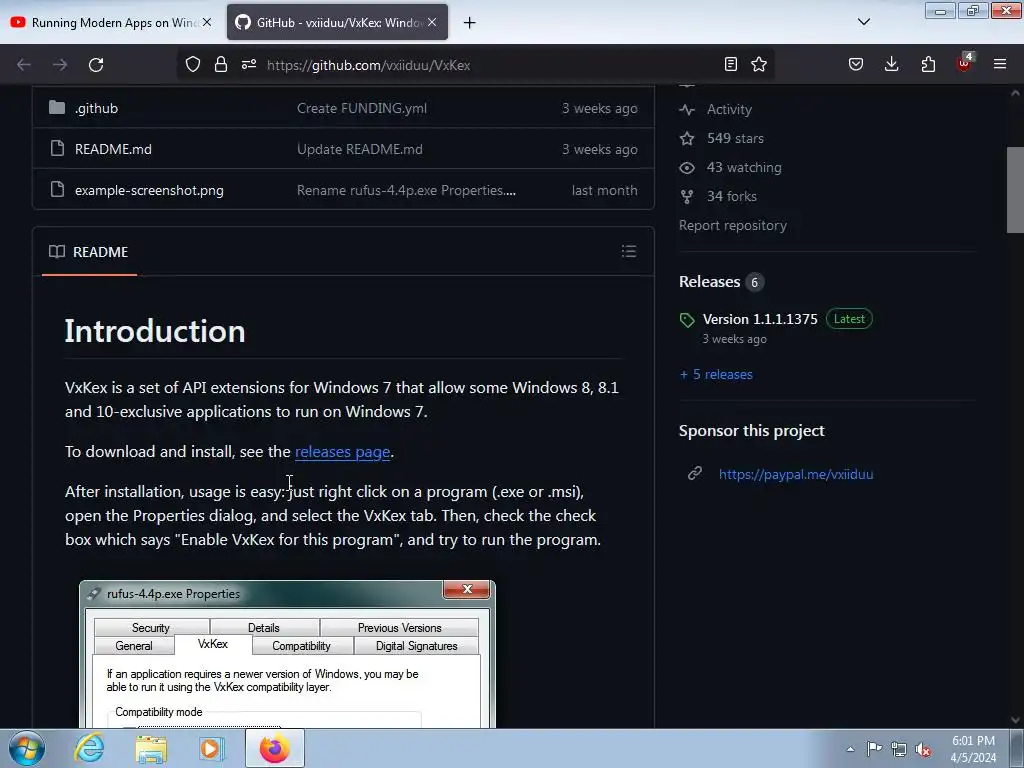Open example-screenshot.png file
Image resolution: width=1024 pixels, height=768 pixels.
click(149, 190)
